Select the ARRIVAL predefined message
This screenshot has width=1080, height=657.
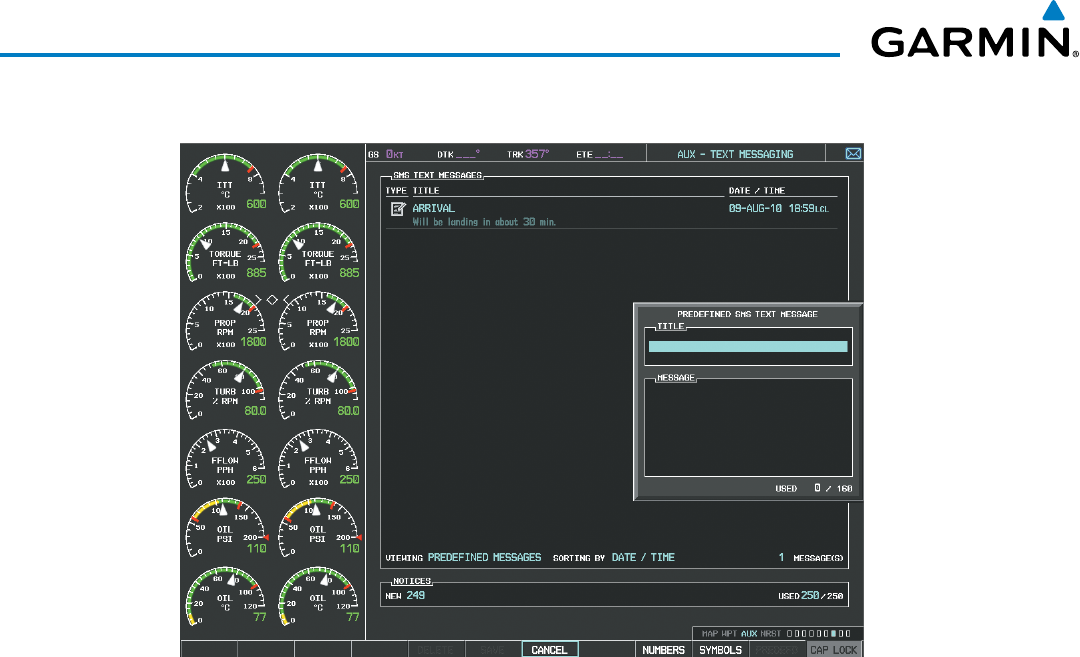click(x=433, y=208)
